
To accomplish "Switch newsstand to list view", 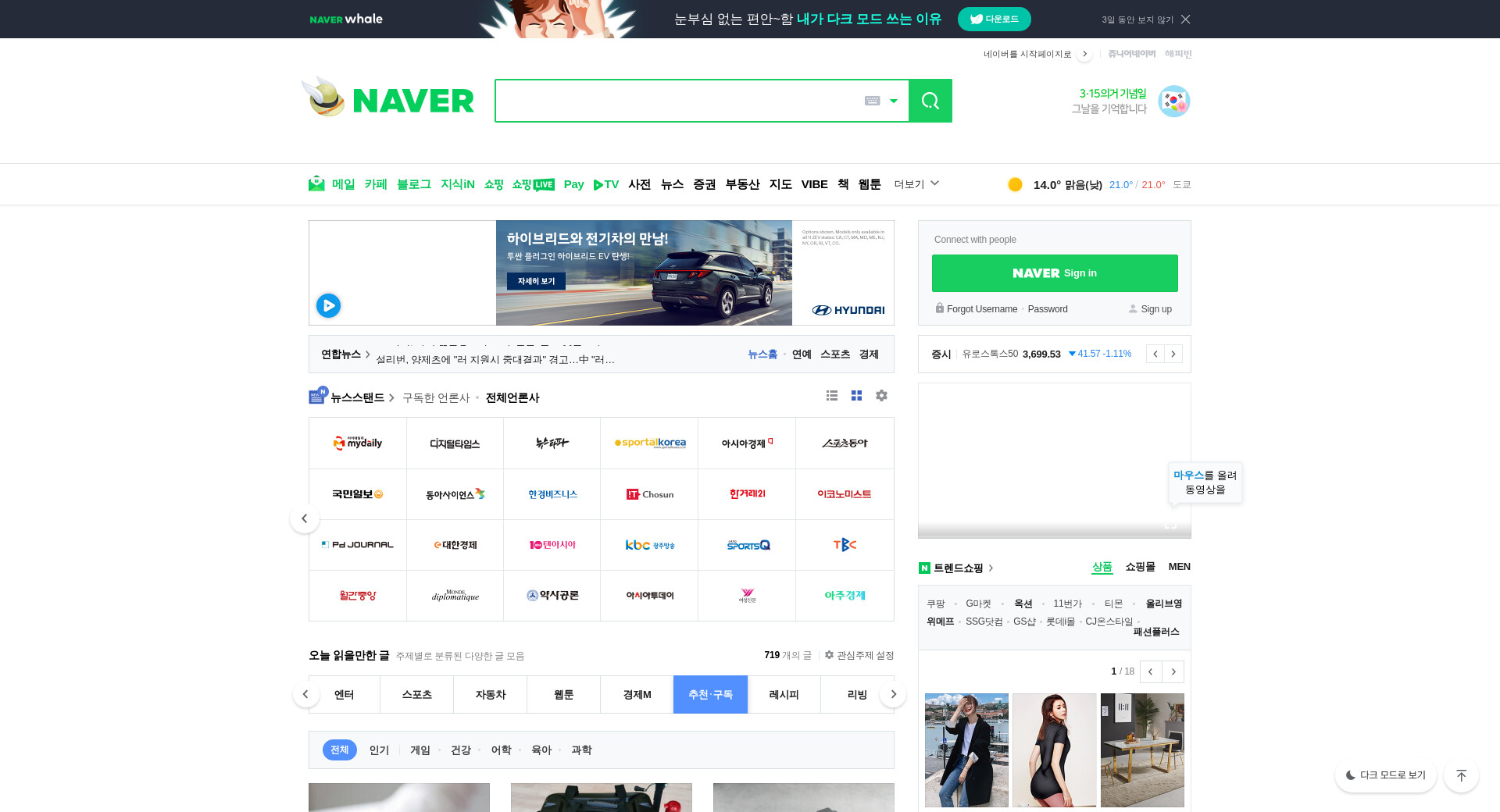I will (x=832, y=396).
